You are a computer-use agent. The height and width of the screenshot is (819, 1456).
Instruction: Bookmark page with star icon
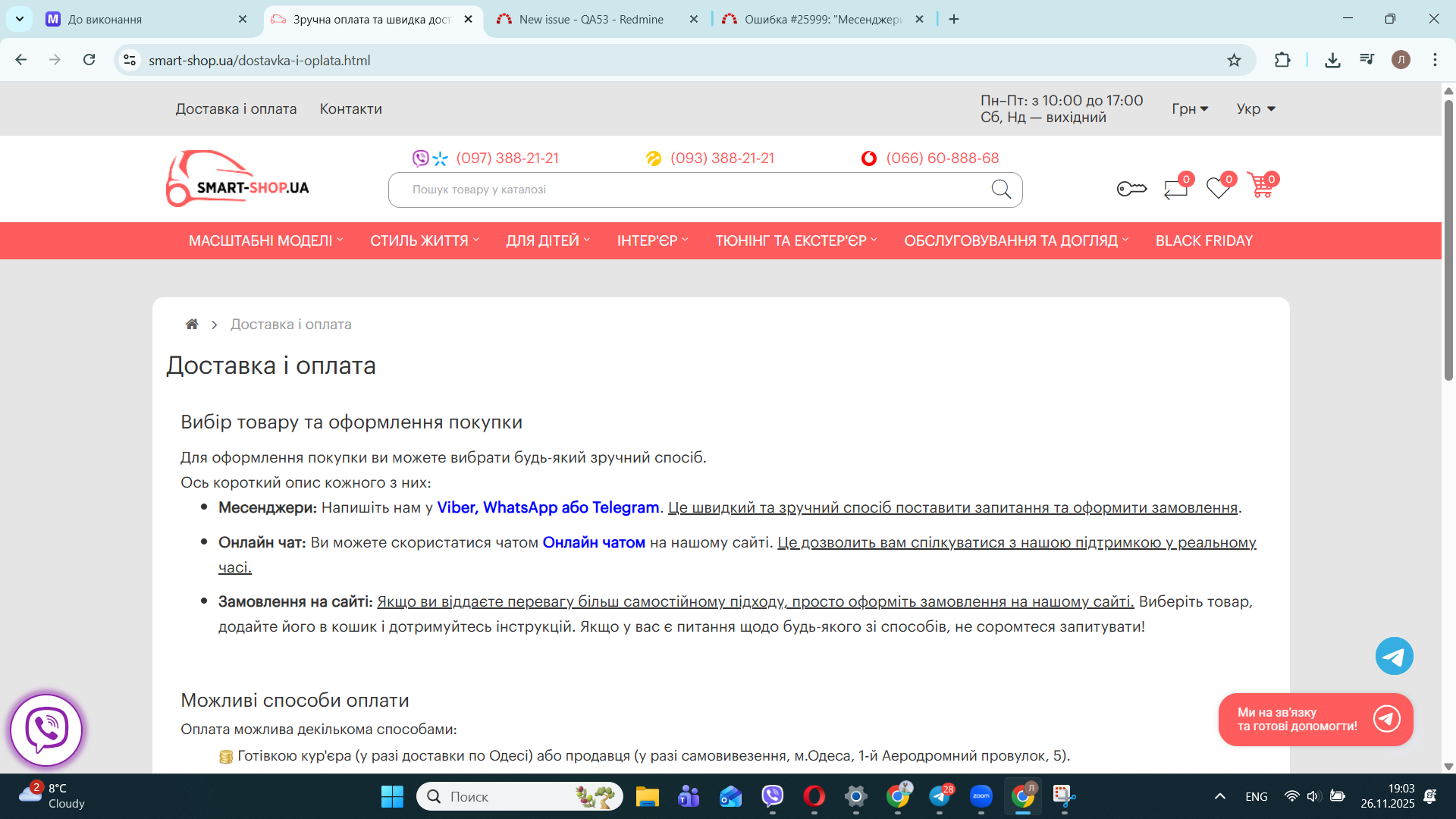(1234, 60)
